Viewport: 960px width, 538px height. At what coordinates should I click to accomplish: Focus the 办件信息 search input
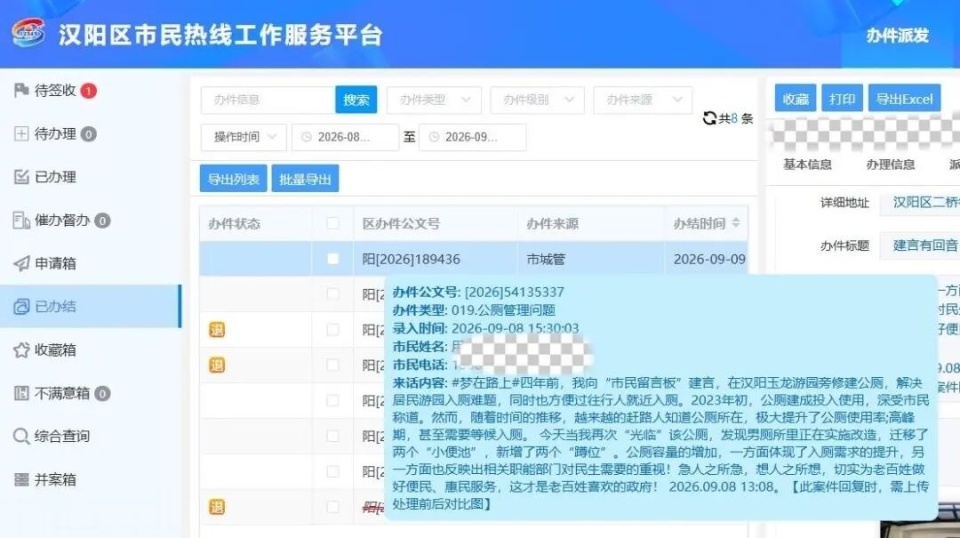click(268, 100)
